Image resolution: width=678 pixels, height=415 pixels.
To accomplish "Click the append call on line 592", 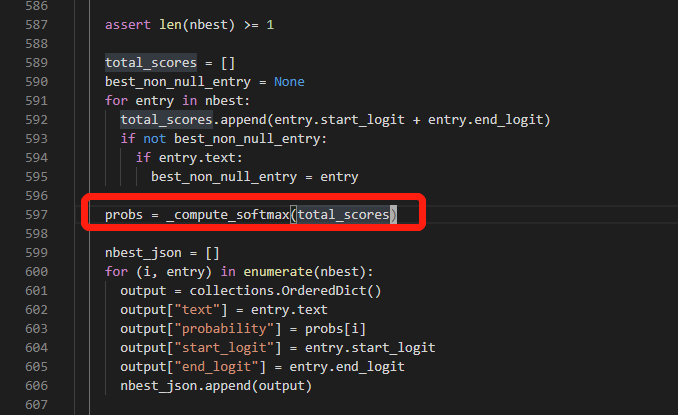I will click(x=243, y=120).
